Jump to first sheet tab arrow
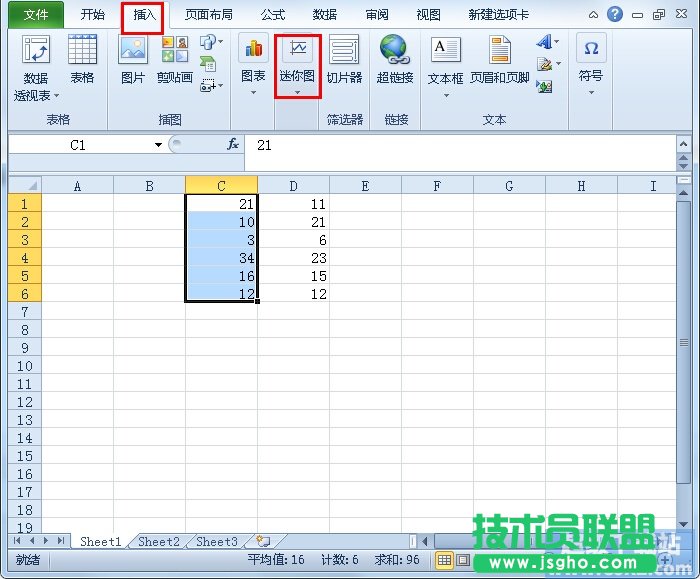Image resolution: width=700 pixels, height=579 pixels. click(x=17, y=541)
